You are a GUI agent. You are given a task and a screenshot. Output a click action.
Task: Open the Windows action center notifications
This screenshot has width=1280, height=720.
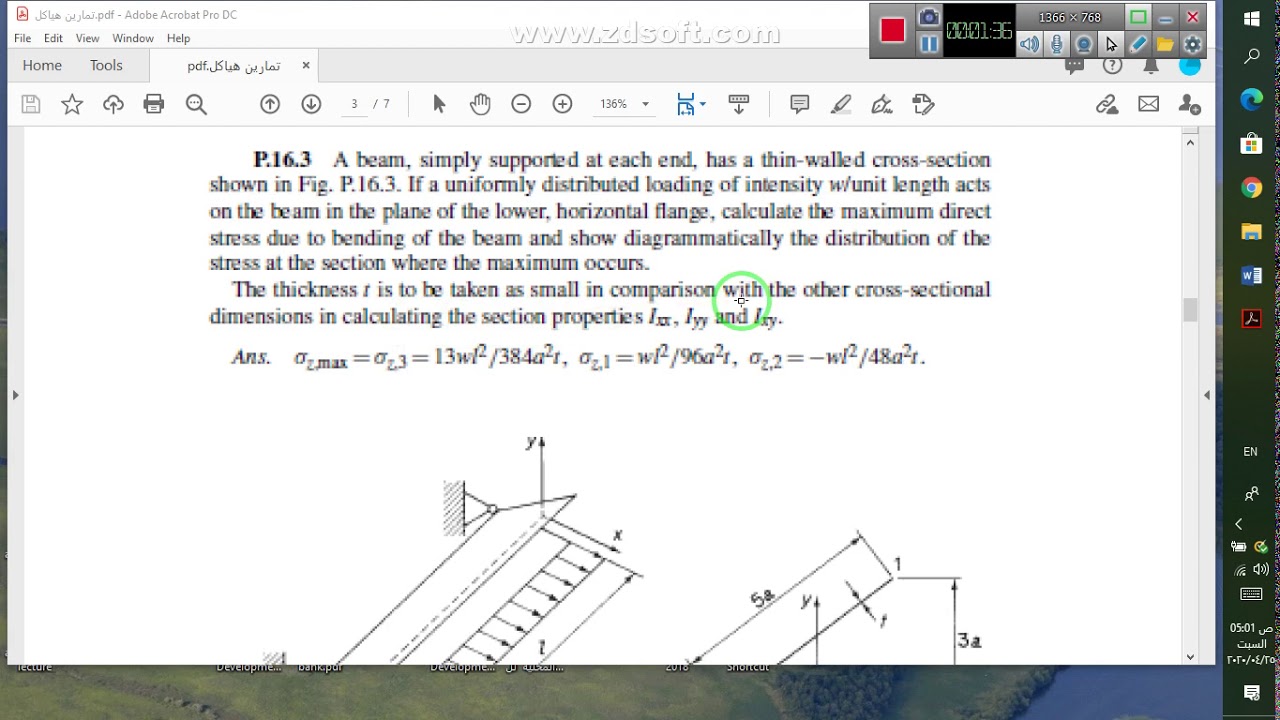coord(1251,692)
